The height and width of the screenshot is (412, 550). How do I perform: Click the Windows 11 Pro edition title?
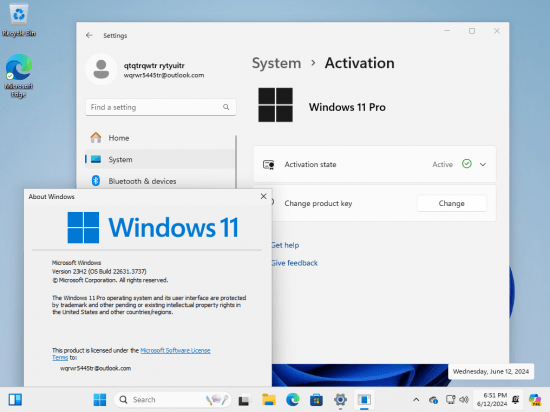(x=347, y=107)
